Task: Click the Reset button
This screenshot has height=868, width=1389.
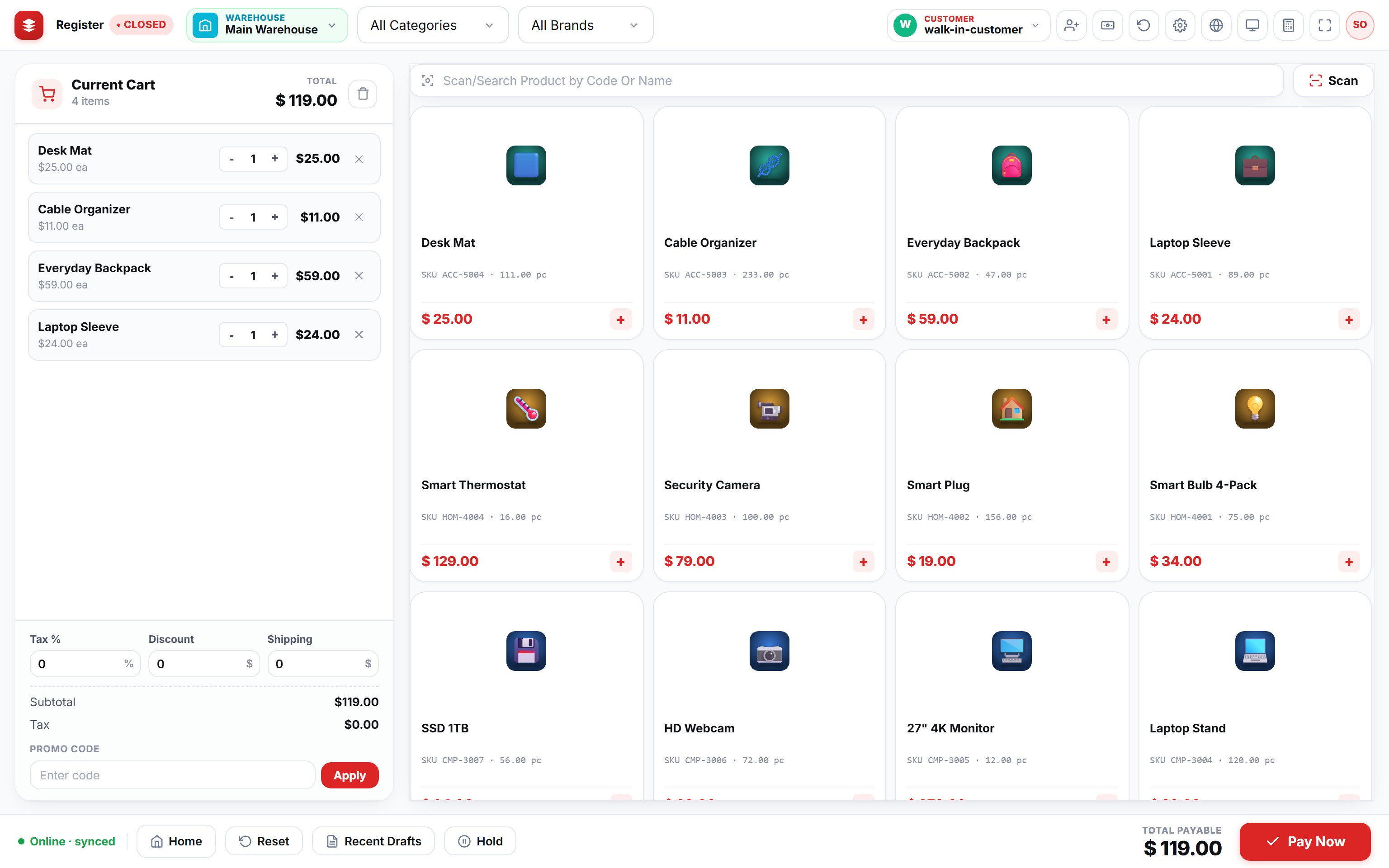Action: click(264, 841)
